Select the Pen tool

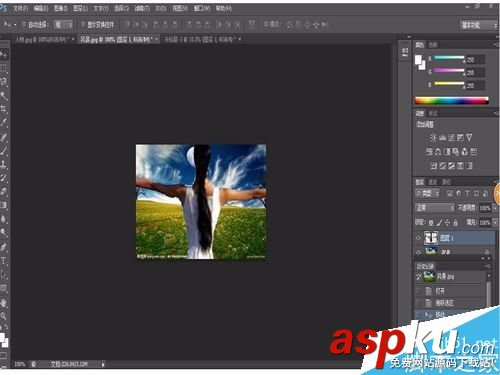point(4,247)
